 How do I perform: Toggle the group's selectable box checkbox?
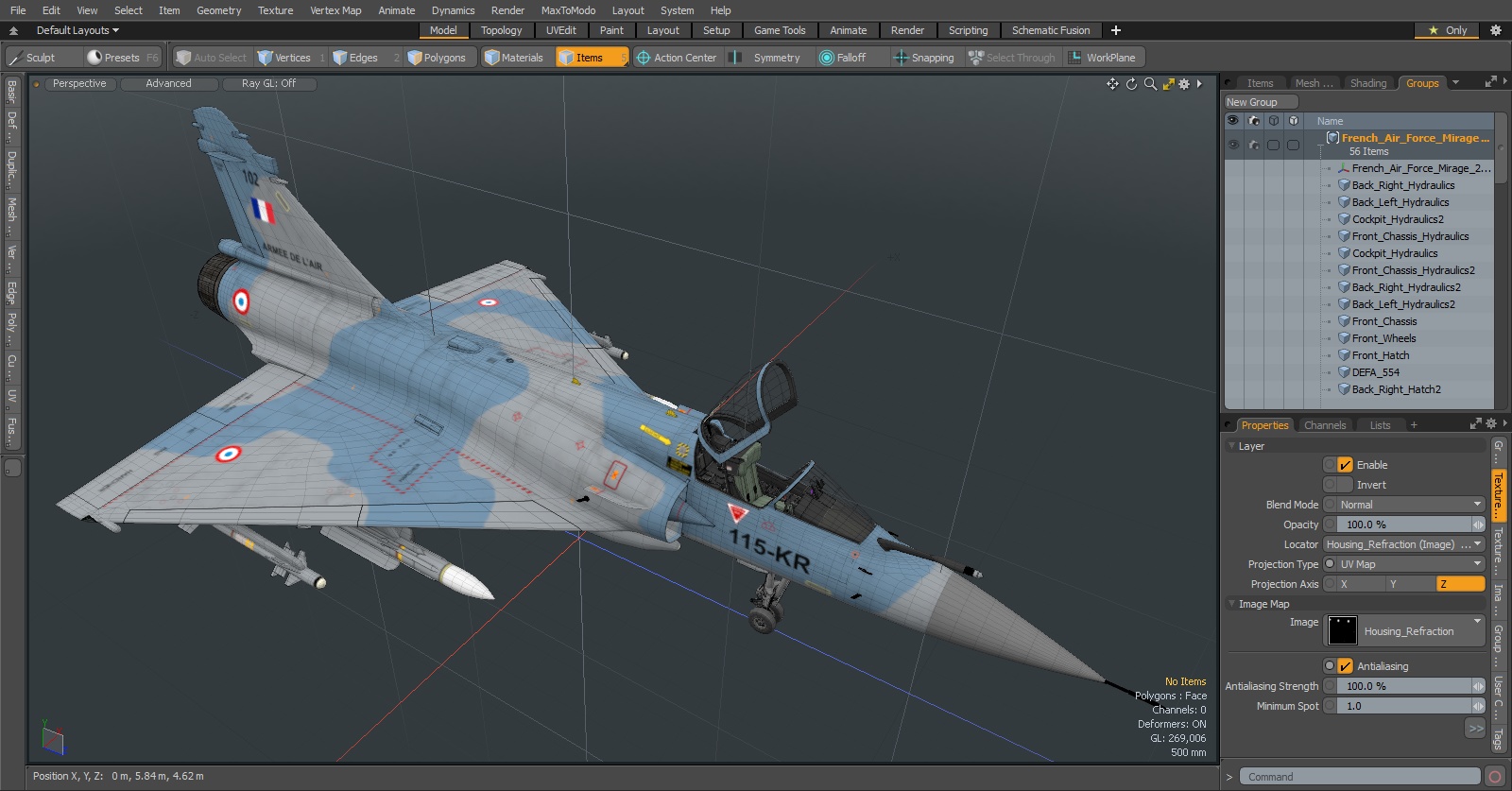(1273, 145)
